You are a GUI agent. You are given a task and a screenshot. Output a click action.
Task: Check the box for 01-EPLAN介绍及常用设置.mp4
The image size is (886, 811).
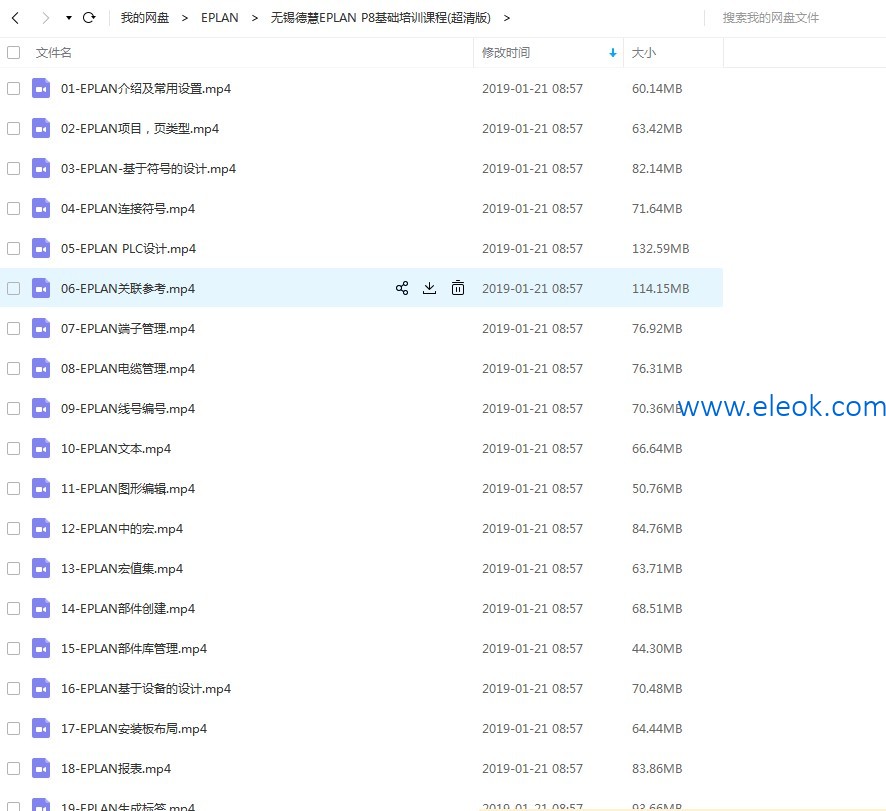14,89
